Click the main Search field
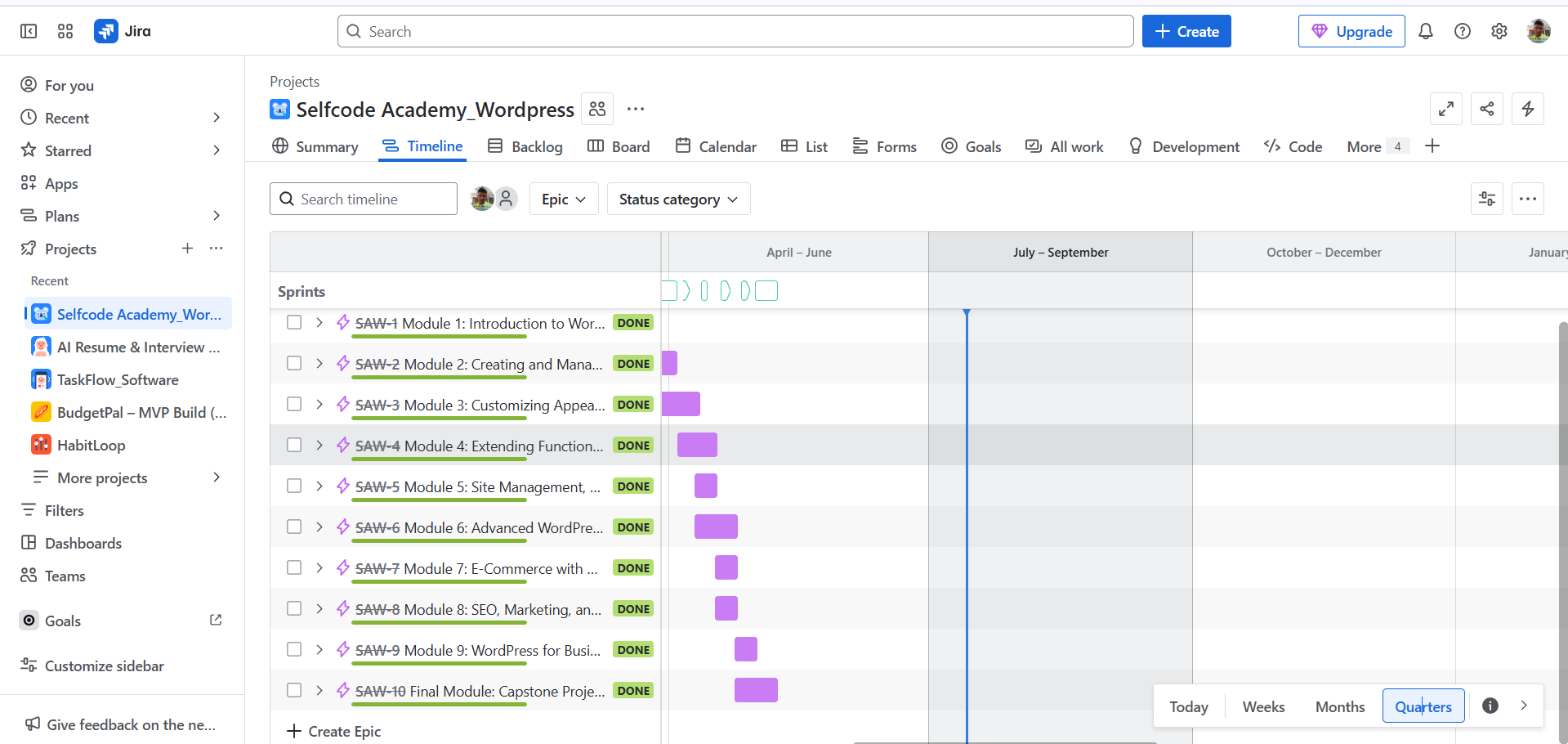Viewport: 1568px width, 744px height. point(735,31)
